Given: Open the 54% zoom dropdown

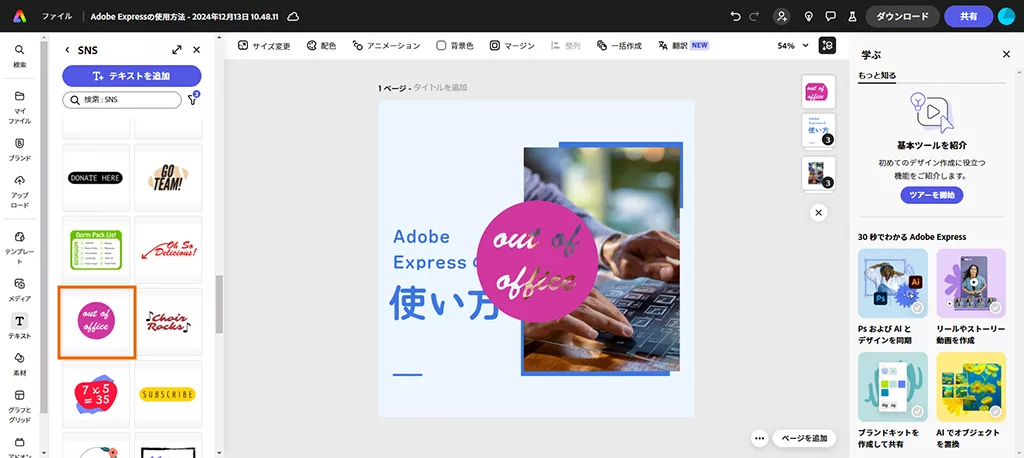Looking at the screenshot, I should pyautogui.click(x=793, y=46).
